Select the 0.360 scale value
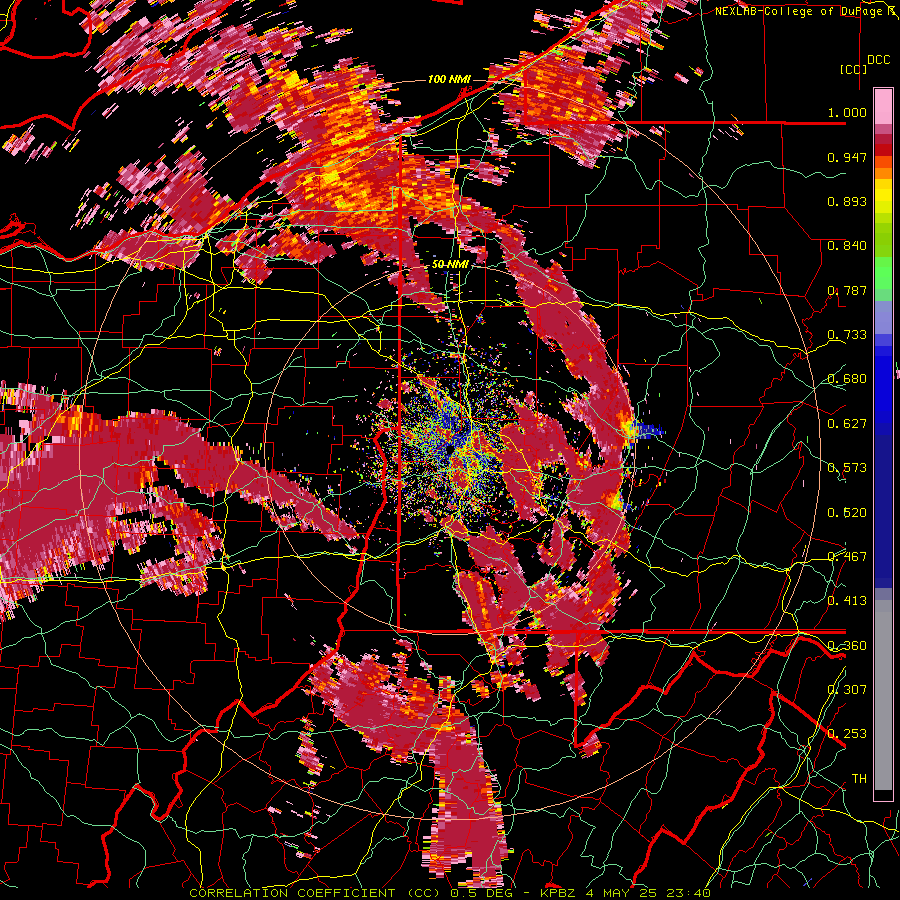 (847, 646)
